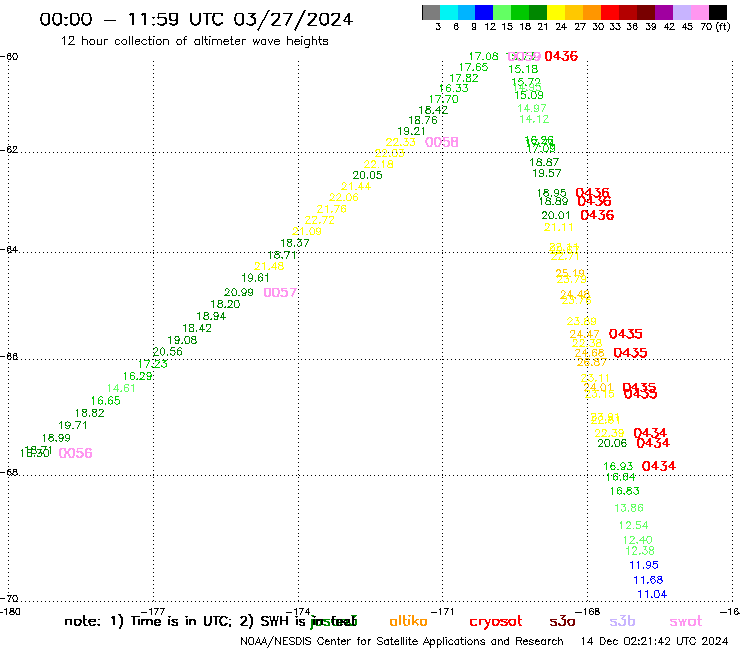Click the cryosat satellite legend label

pos(496,622)
